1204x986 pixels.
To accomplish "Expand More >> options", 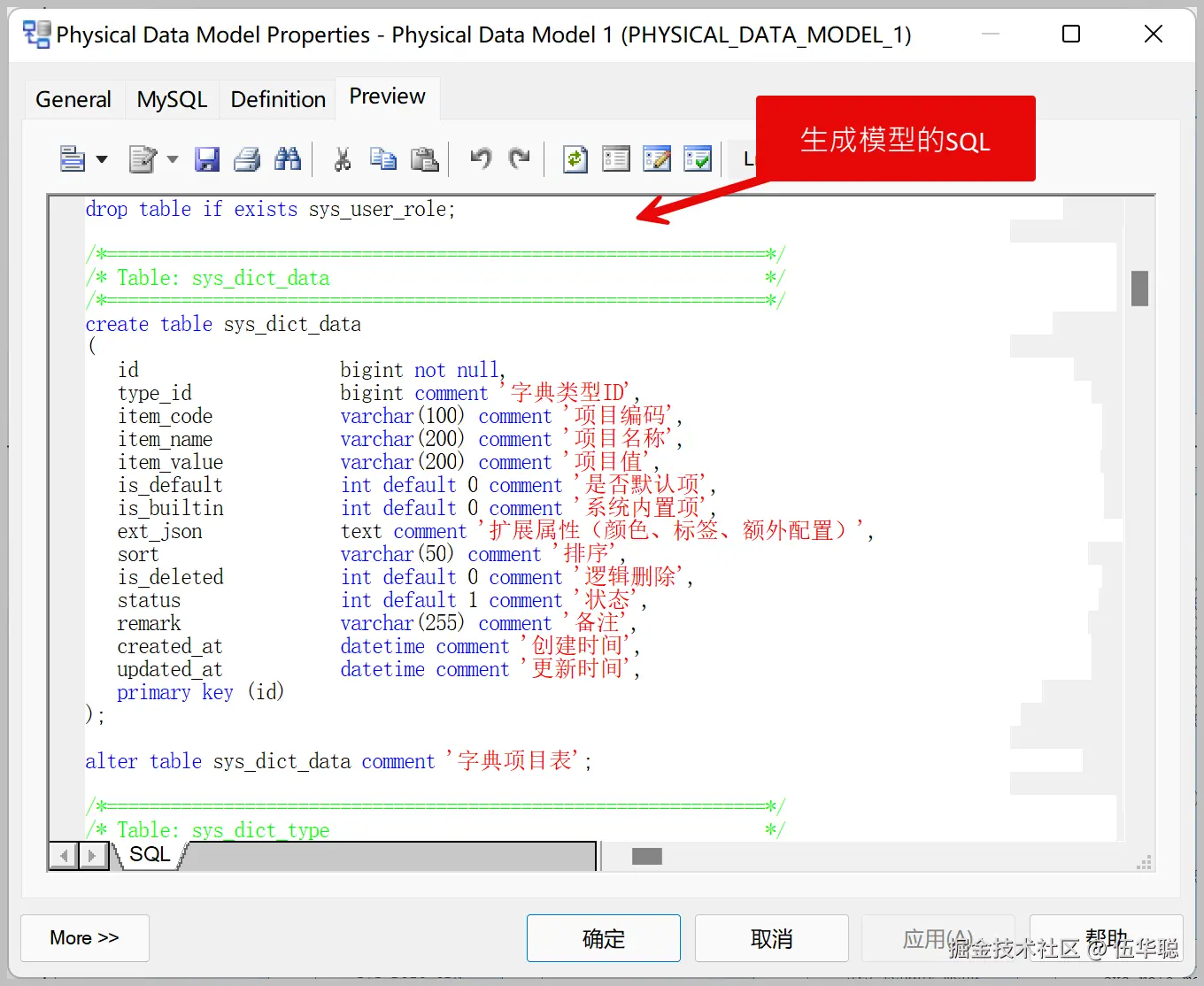I will pyautogui.click(x=84, y=938).
